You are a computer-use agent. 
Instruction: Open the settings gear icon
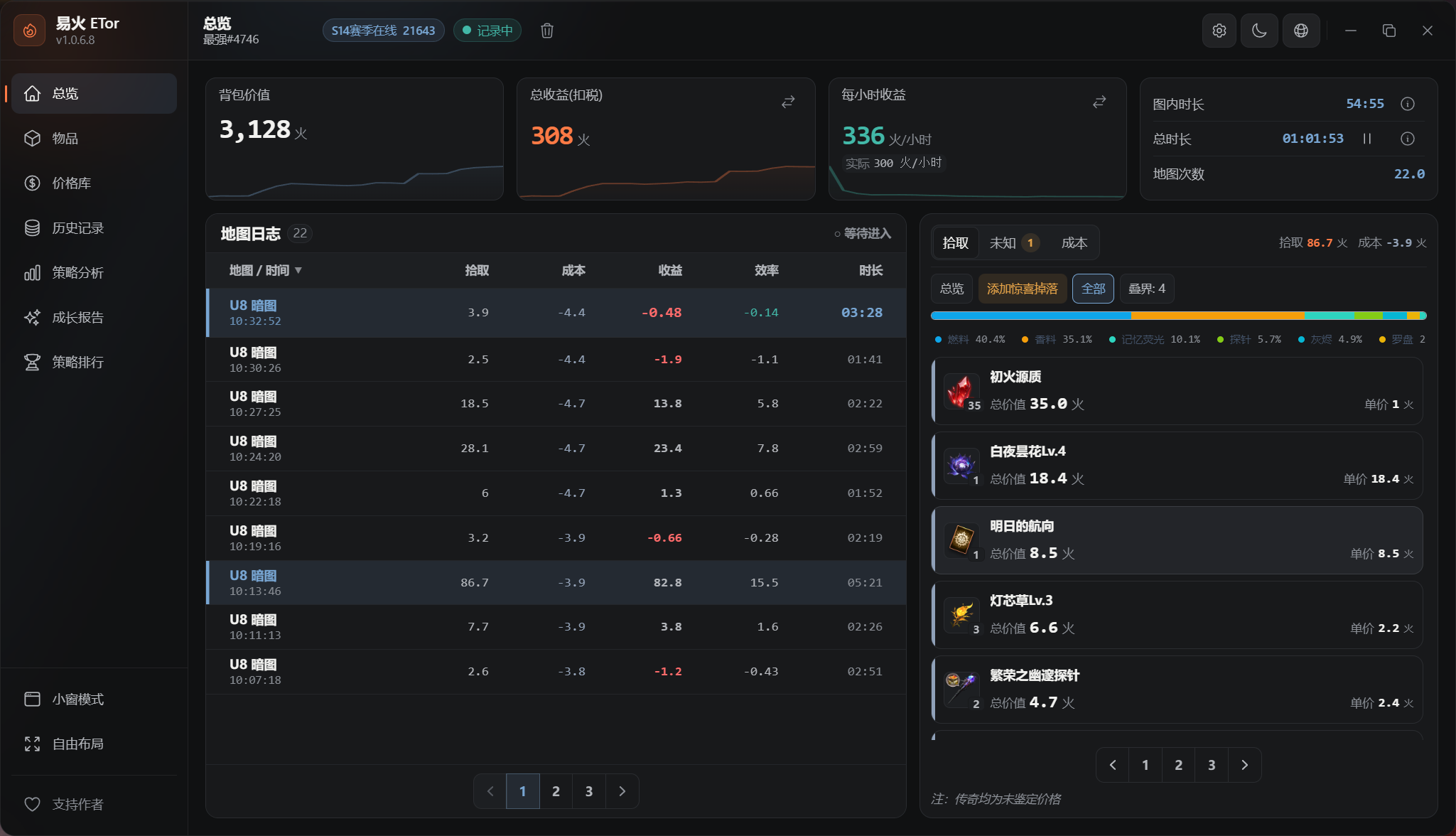(1219, 31)
